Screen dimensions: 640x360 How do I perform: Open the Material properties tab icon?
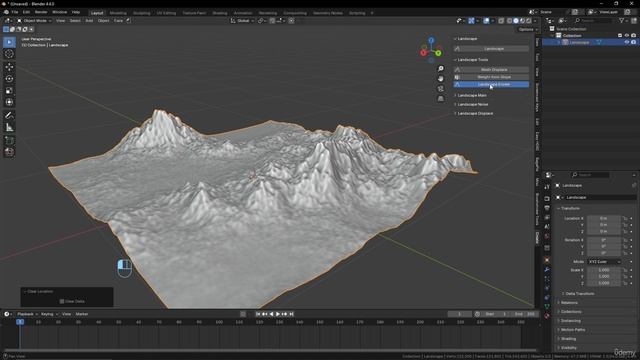click(x=547, y=316)
